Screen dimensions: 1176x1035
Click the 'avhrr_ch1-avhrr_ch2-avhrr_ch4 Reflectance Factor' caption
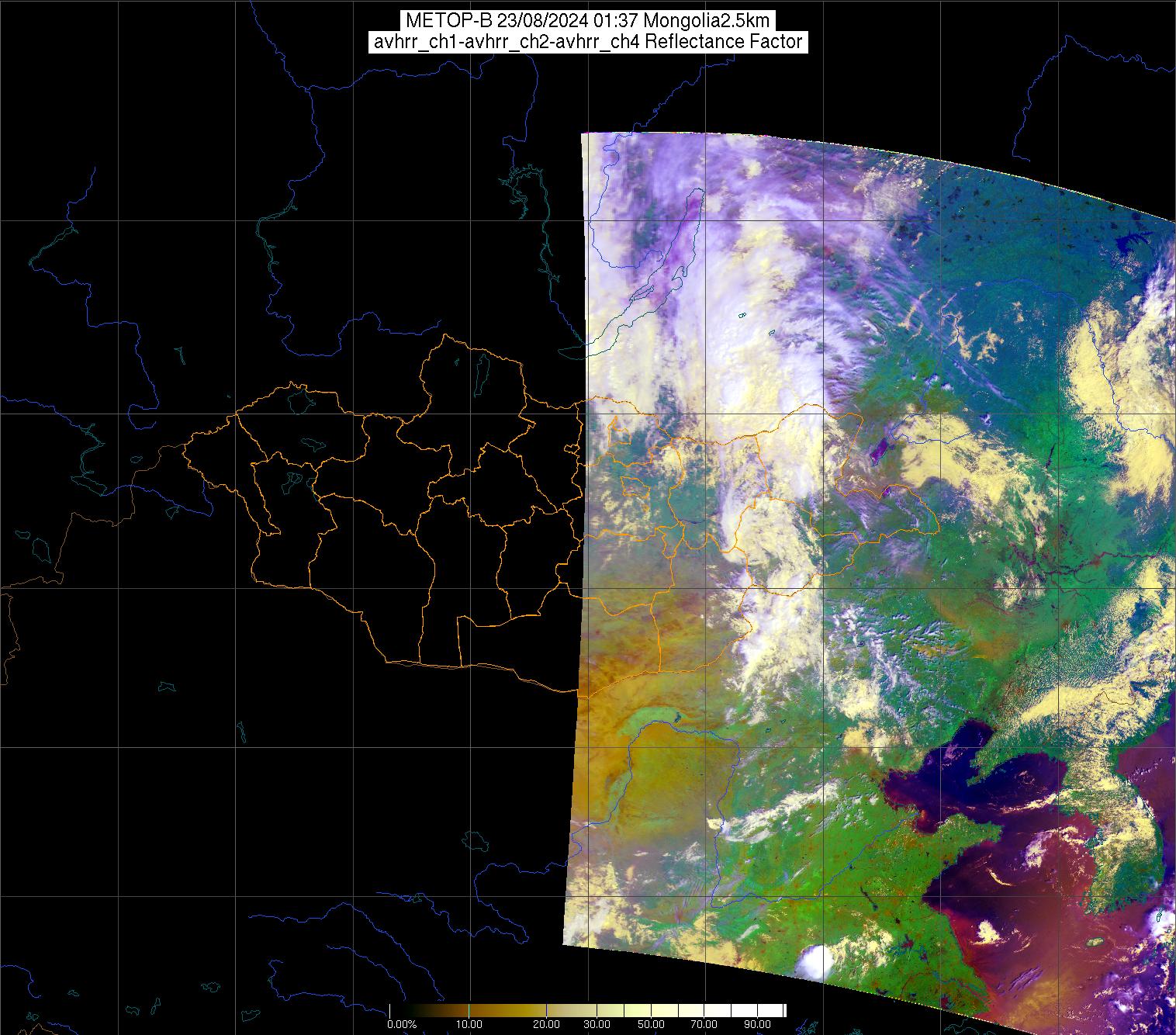click(x=588, y=42)
